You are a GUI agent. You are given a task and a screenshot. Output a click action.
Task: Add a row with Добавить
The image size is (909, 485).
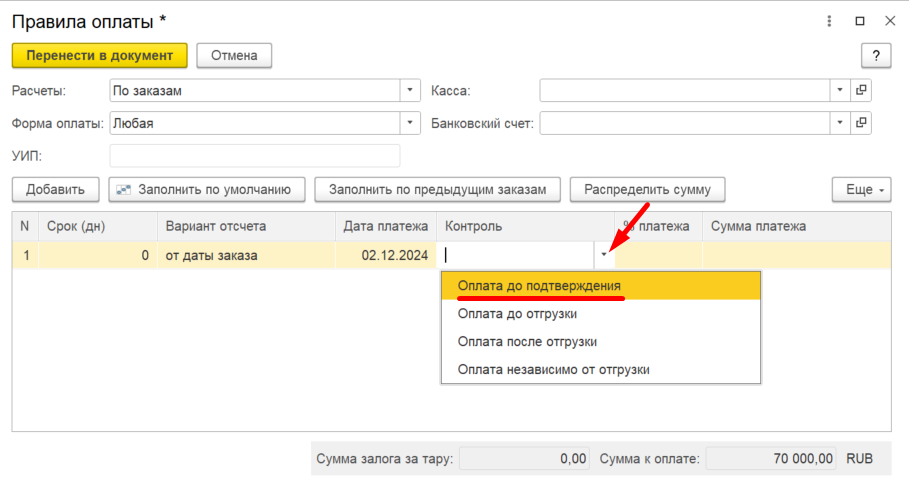point(56,189)
